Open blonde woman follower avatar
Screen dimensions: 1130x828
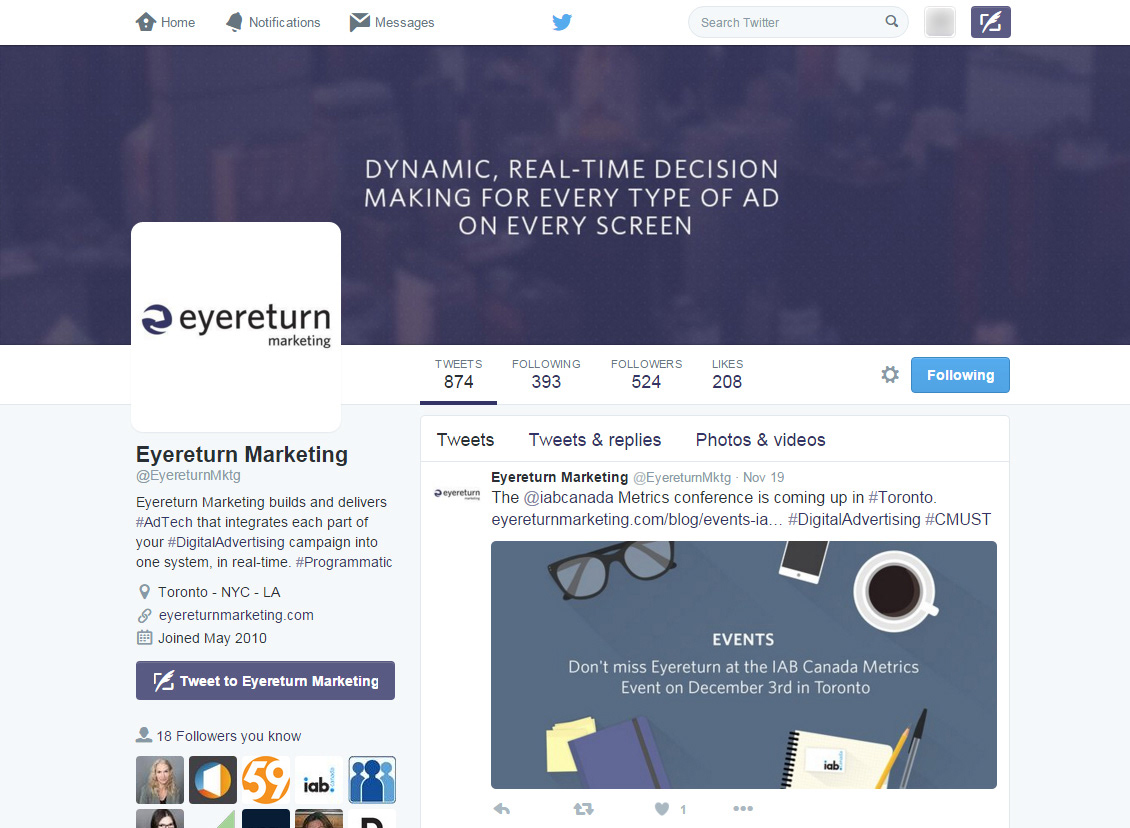point(160,780)
